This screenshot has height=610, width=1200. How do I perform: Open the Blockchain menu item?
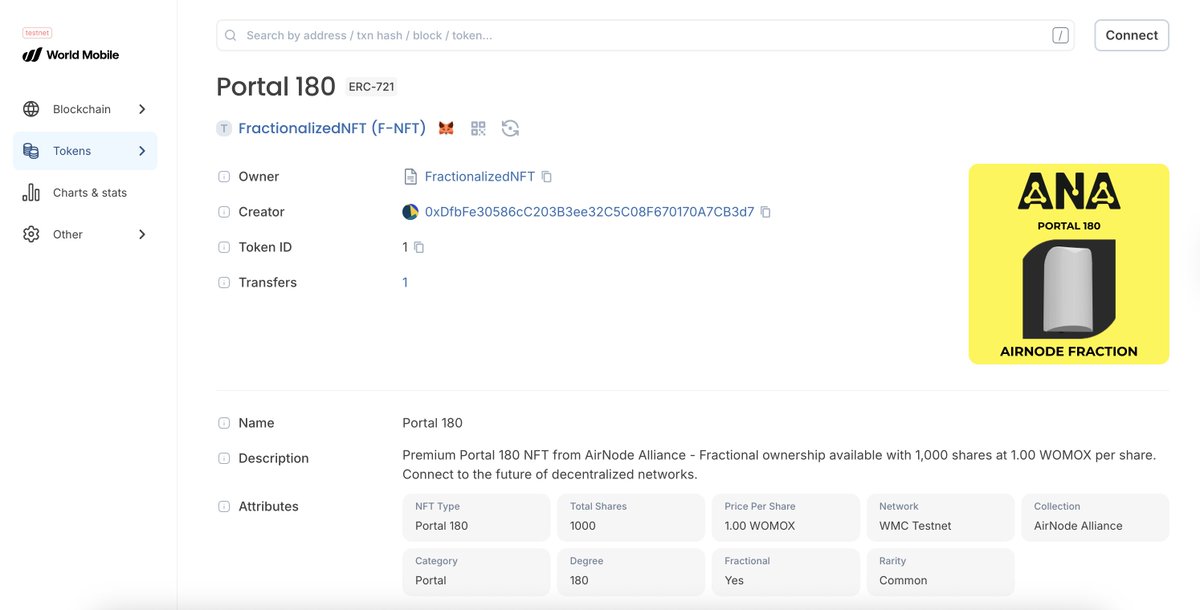pyautogui.click(x=85, y=109)
